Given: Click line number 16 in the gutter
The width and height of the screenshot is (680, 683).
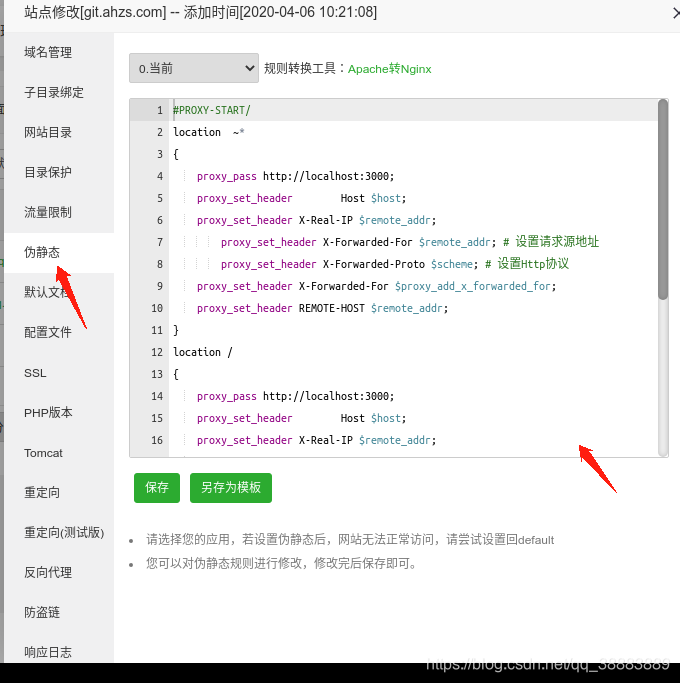Looking at the screenshot, I should tap(157, 440).
